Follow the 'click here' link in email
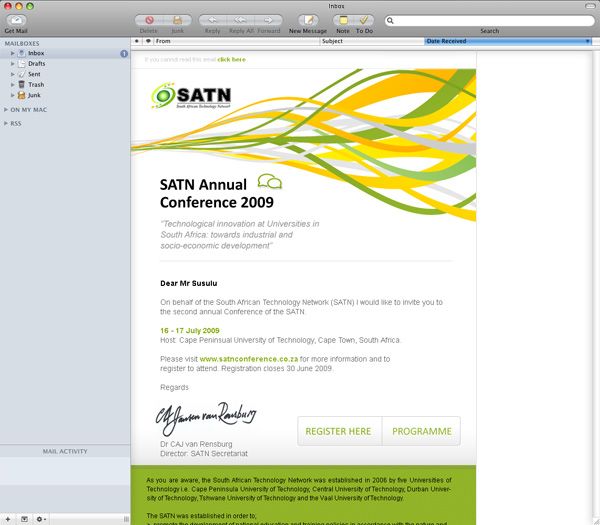This screenshot has width=600, height=525. [x=232, y=60]
